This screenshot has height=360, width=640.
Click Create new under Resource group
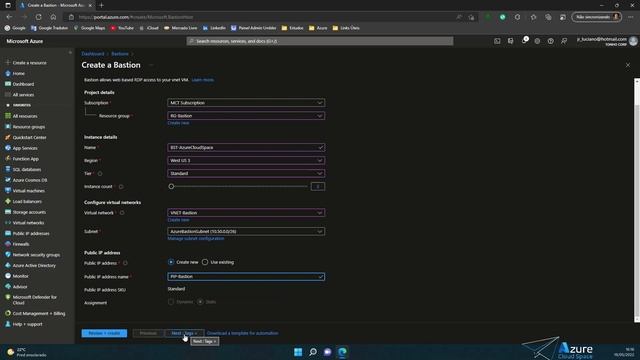178,123
